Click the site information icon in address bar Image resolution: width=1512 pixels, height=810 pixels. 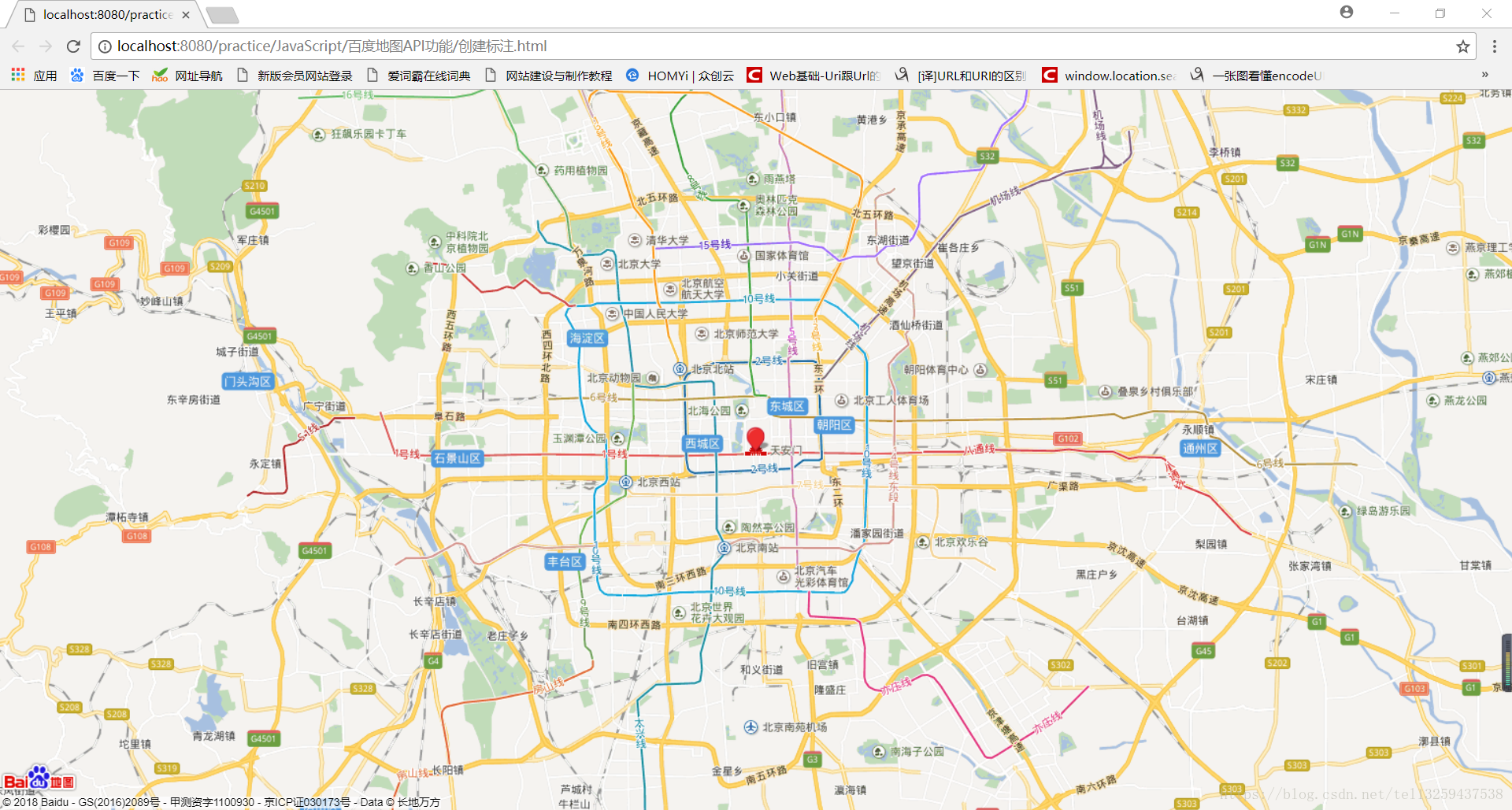[105, 46]
